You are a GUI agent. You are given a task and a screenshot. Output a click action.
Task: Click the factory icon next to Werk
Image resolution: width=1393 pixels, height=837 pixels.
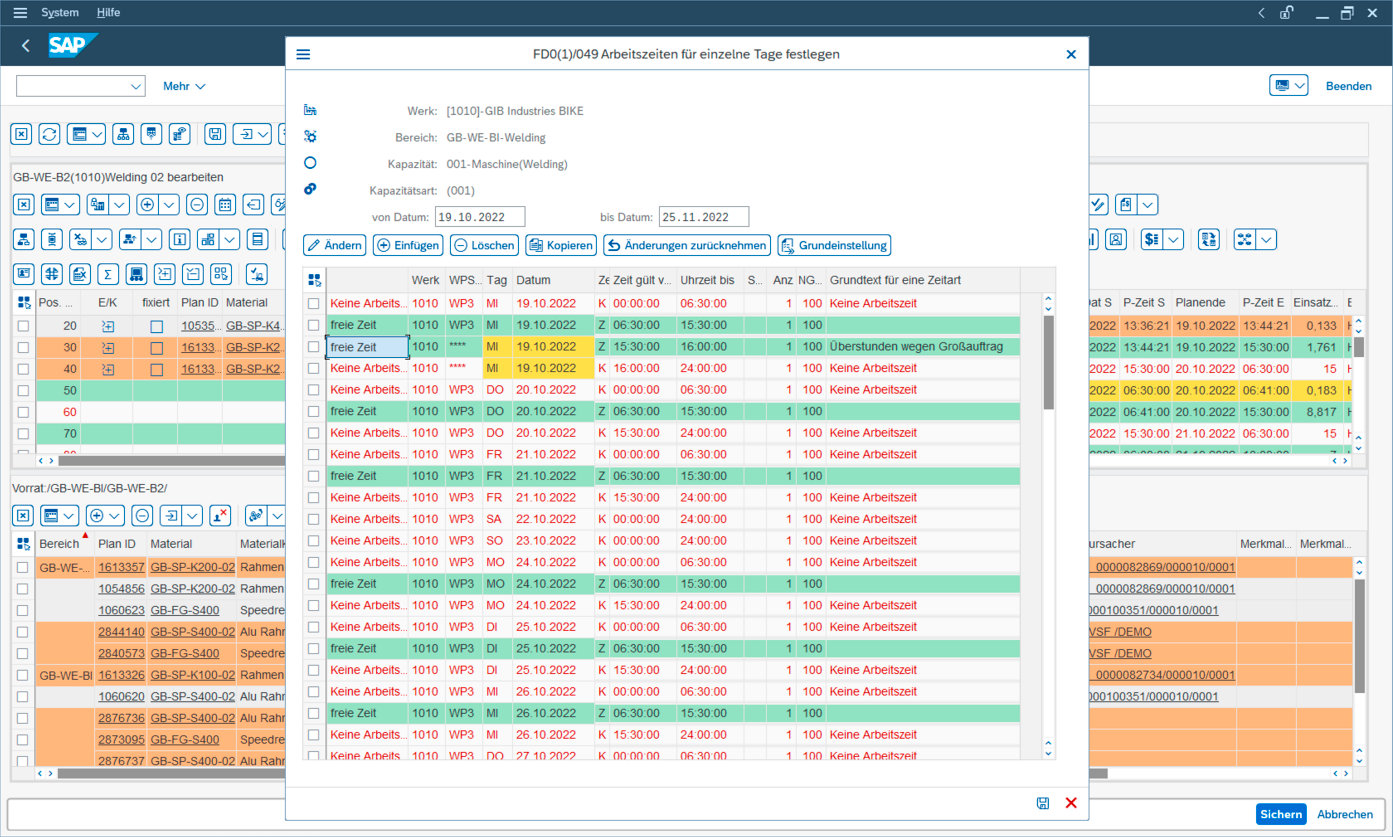tap(311, 110)
